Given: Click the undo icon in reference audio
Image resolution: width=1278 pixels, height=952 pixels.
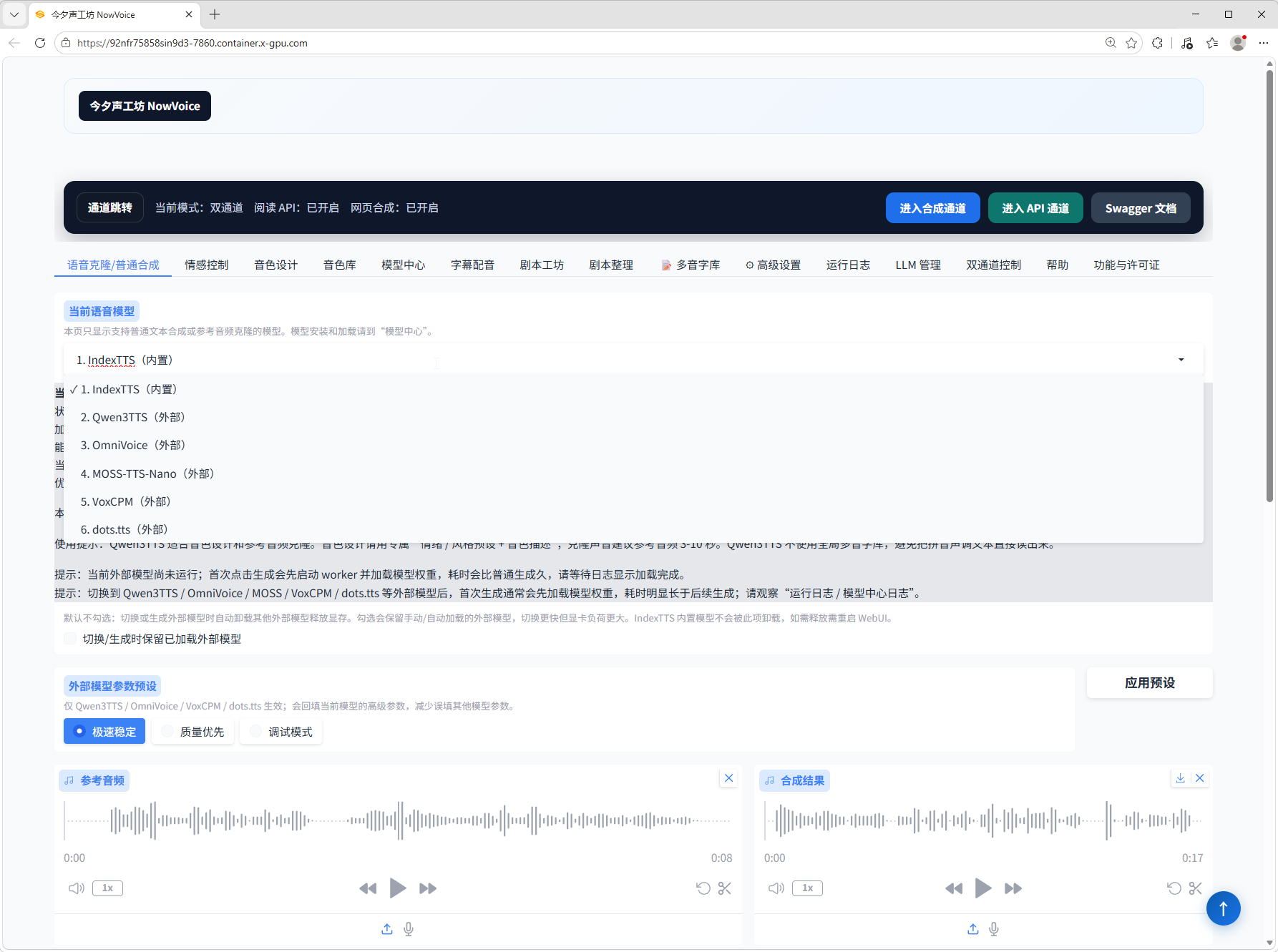Looking at the screenshot, I should [x=703, y=888].
